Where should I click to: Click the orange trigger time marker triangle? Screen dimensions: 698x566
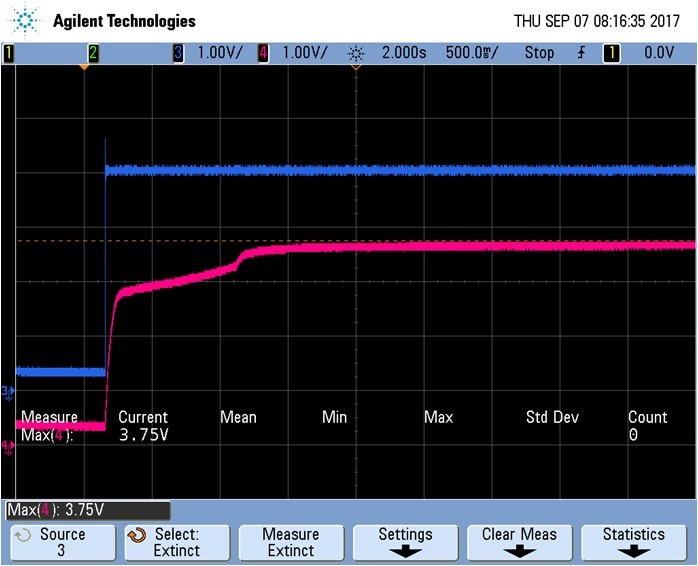point(84,67)
